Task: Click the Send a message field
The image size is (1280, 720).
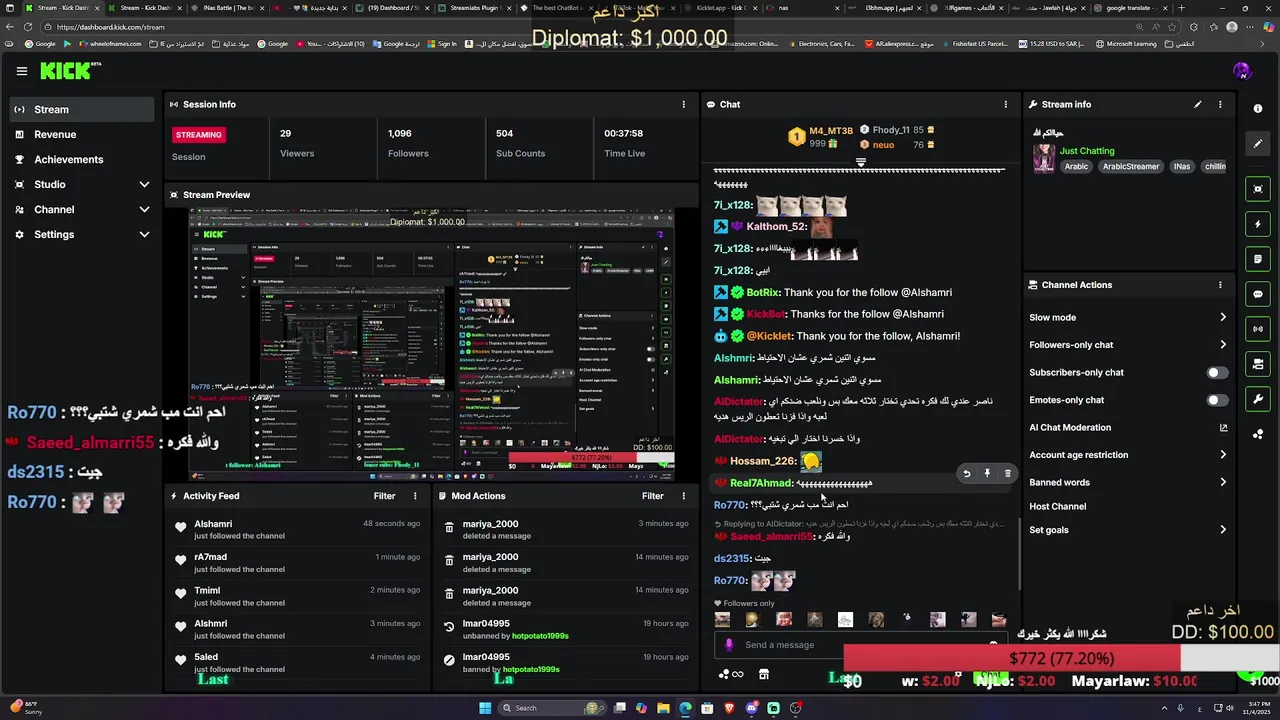Action: click(x=860, y=645)
